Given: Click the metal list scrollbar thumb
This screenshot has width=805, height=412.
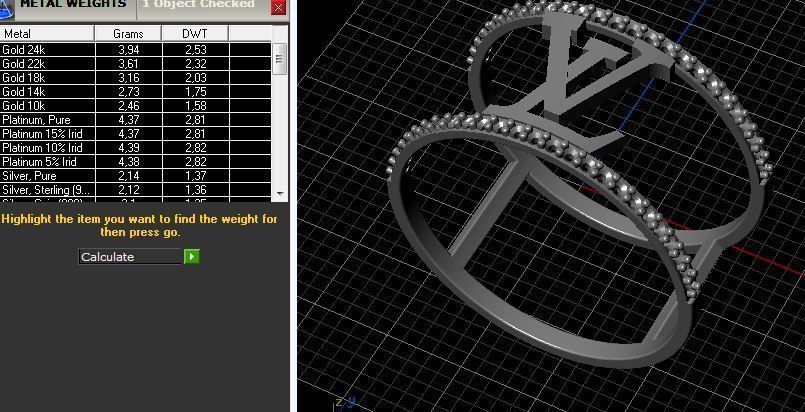Looking at the screenshot, I should 280,58.
